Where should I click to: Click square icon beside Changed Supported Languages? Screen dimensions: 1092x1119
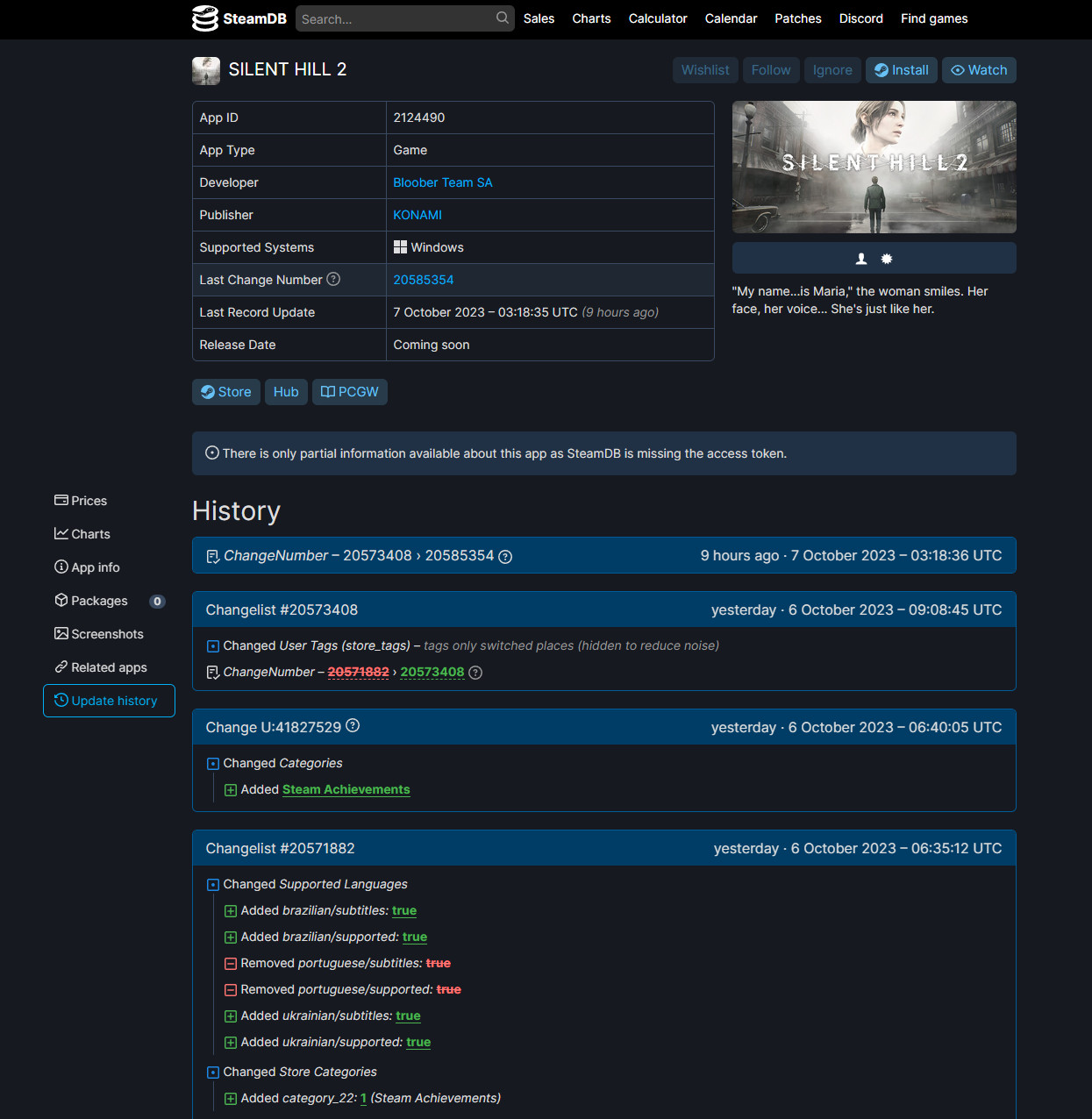pos(213,885)
